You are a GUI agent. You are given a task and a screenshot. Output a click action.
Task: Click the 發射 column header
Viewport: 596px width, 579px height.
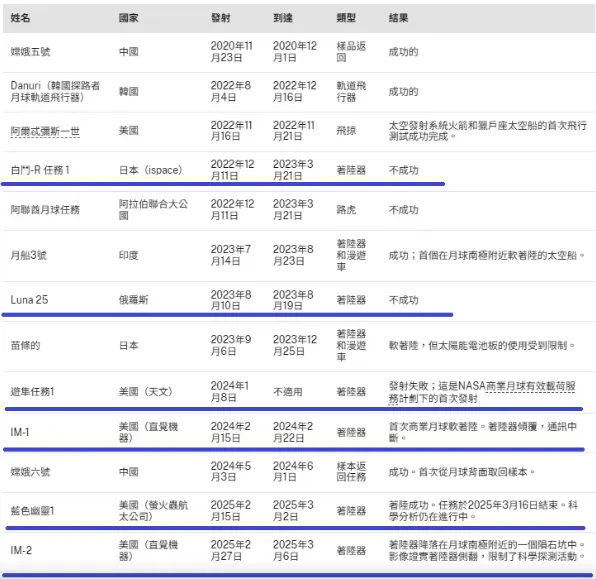[221, 18]
